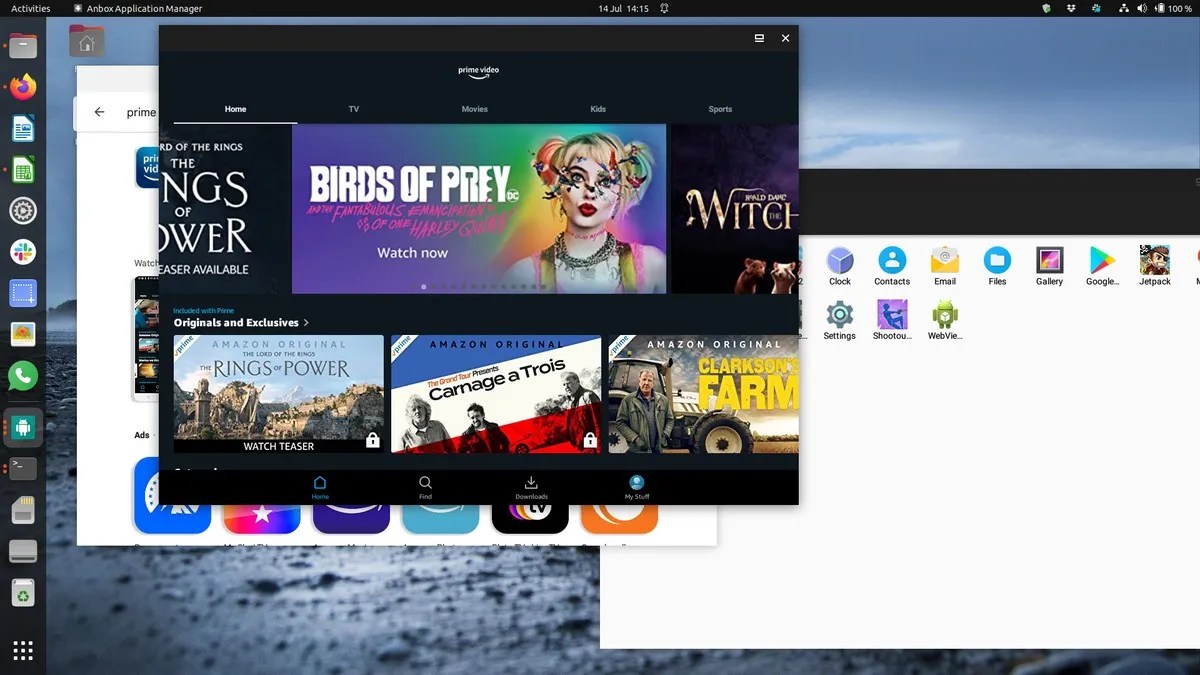Screen dimensions: 1200x675
Task: Open the Jetpack Joyride game icon
Action: click(x=1154, y=260)
